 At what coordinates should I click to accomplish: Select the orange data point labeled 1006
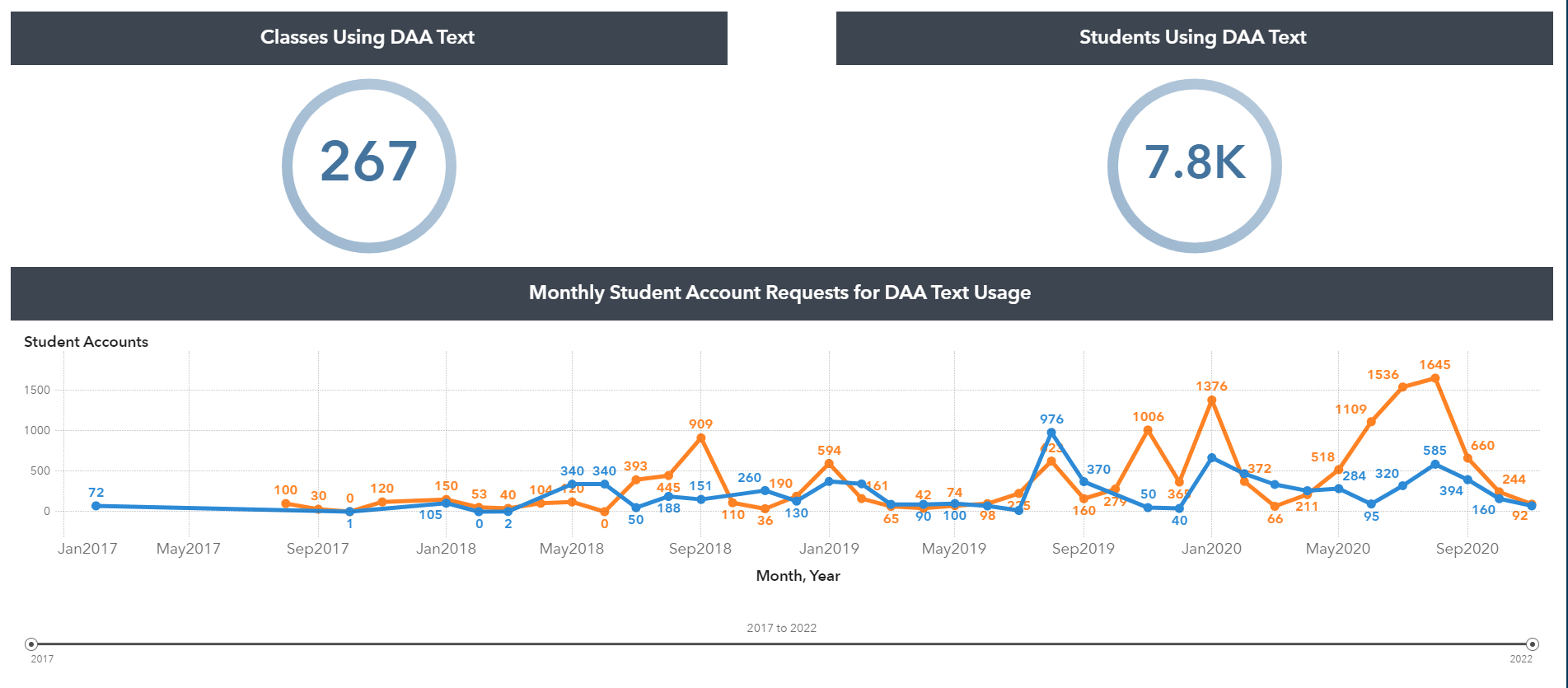tap(1148, 430)
